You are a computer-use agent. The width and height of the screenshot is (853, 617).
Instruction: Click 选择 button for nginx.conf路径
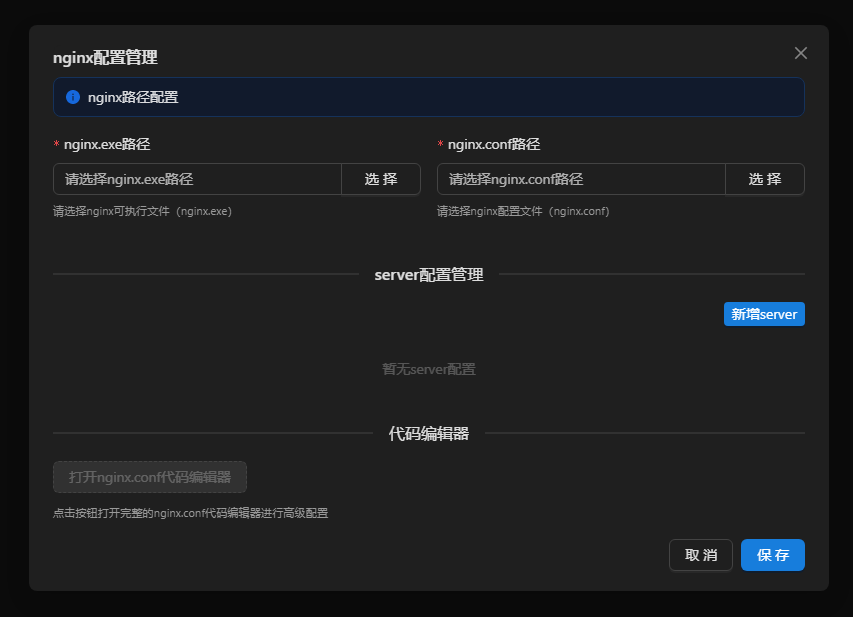[765, 179]
